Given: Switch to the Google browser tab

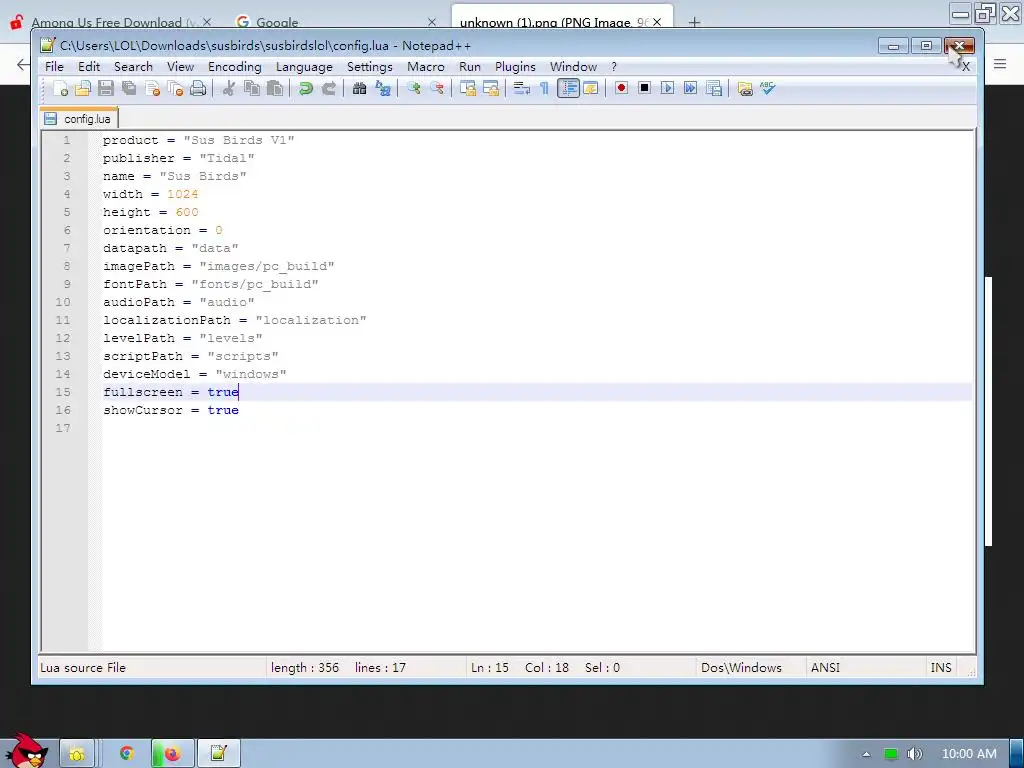Looking at the screenshot, I should pyautogui.click(x=333, y=22).
